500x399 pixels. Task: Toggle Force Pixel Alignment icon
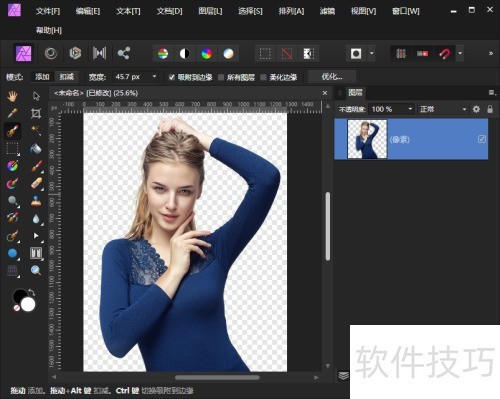pyautogui.click(x=401, y=53)
